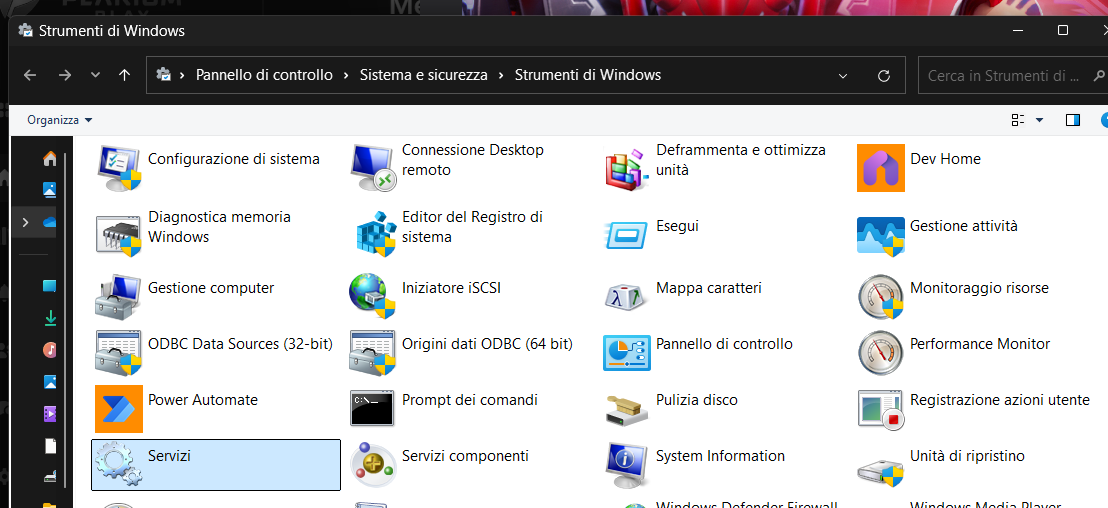Open network drive icon in navigation pane
This screenshot has width=1108, height=508.
pos(50,478)
